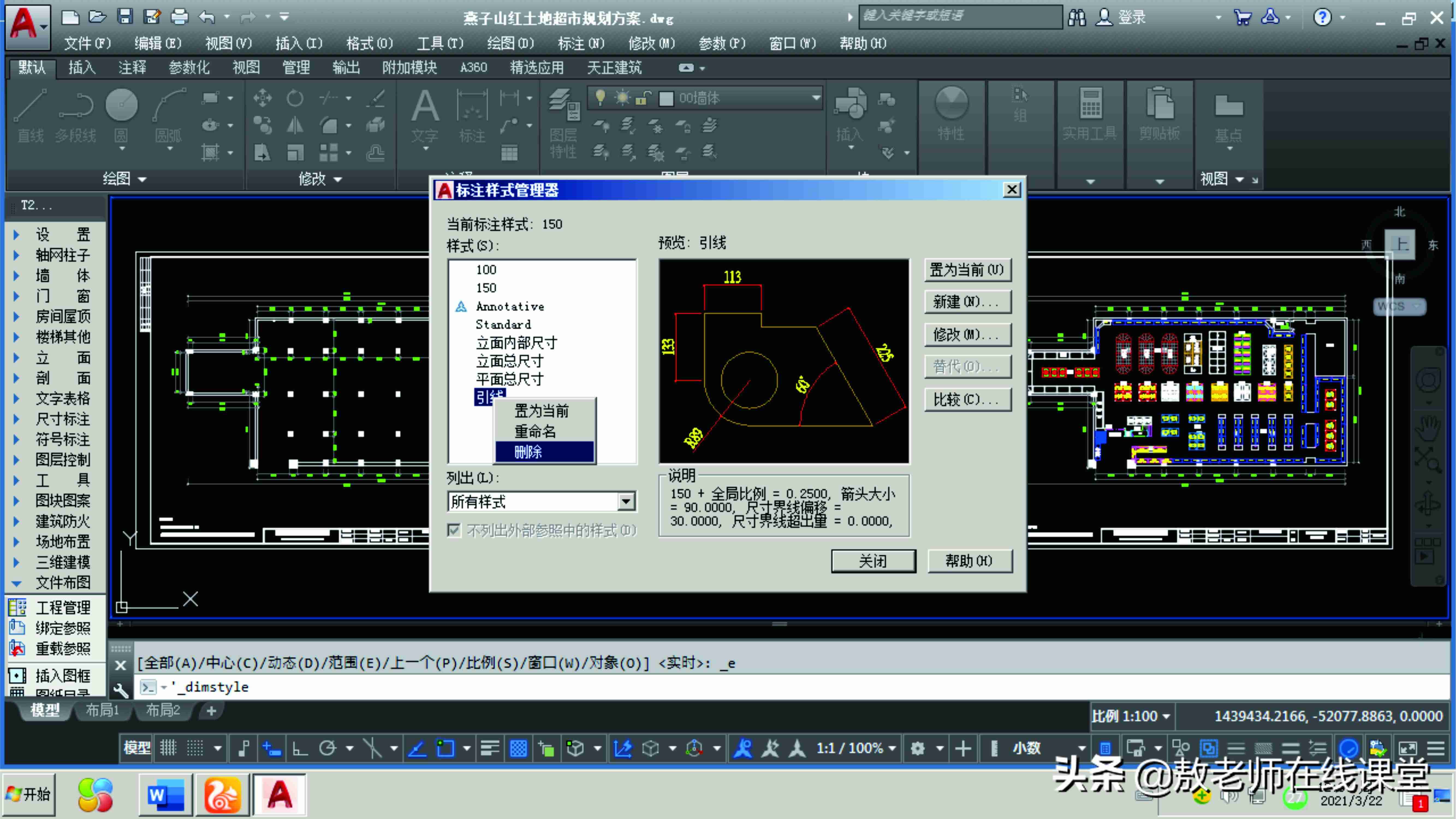
Task: Click the Save icon in quick access toolbar
Action: tap(124, 17)
